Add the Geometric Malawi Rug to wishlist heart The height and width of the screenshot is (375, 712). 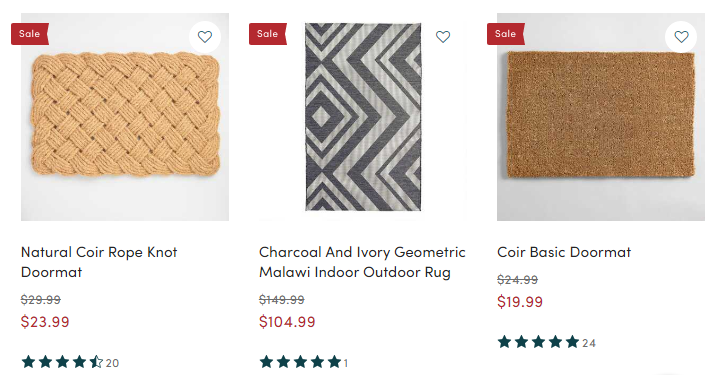pyautogui.click(x=443, y=37)
